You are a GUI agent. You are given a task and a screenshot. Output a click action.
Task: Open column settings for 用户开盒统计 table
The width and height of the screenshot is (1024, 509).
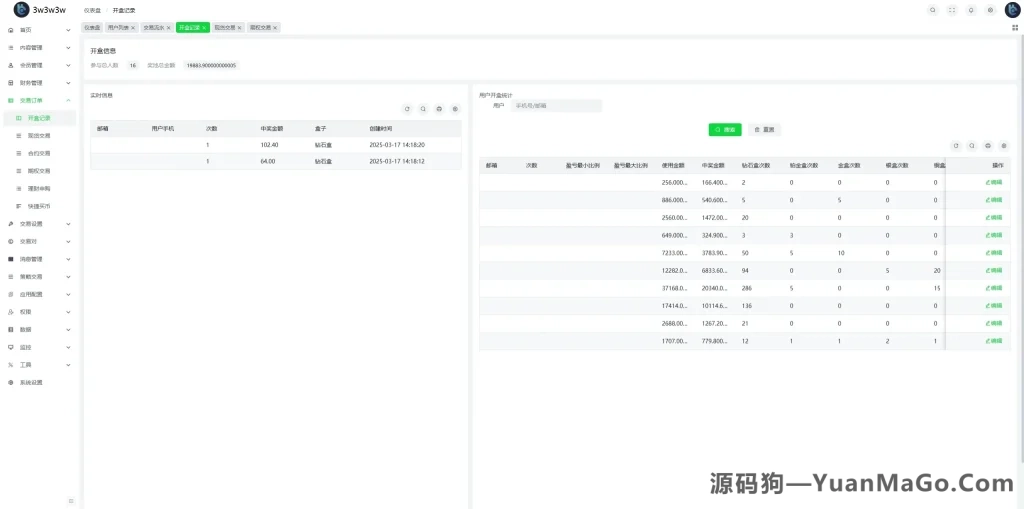1004,146
